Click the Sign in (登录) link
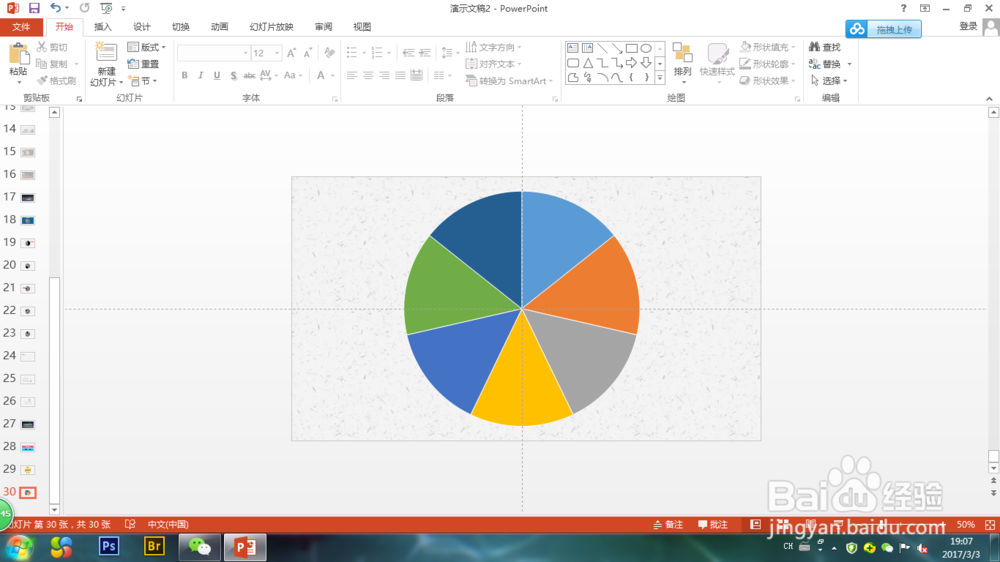The image size is (1000, 562). click(968, 26)
